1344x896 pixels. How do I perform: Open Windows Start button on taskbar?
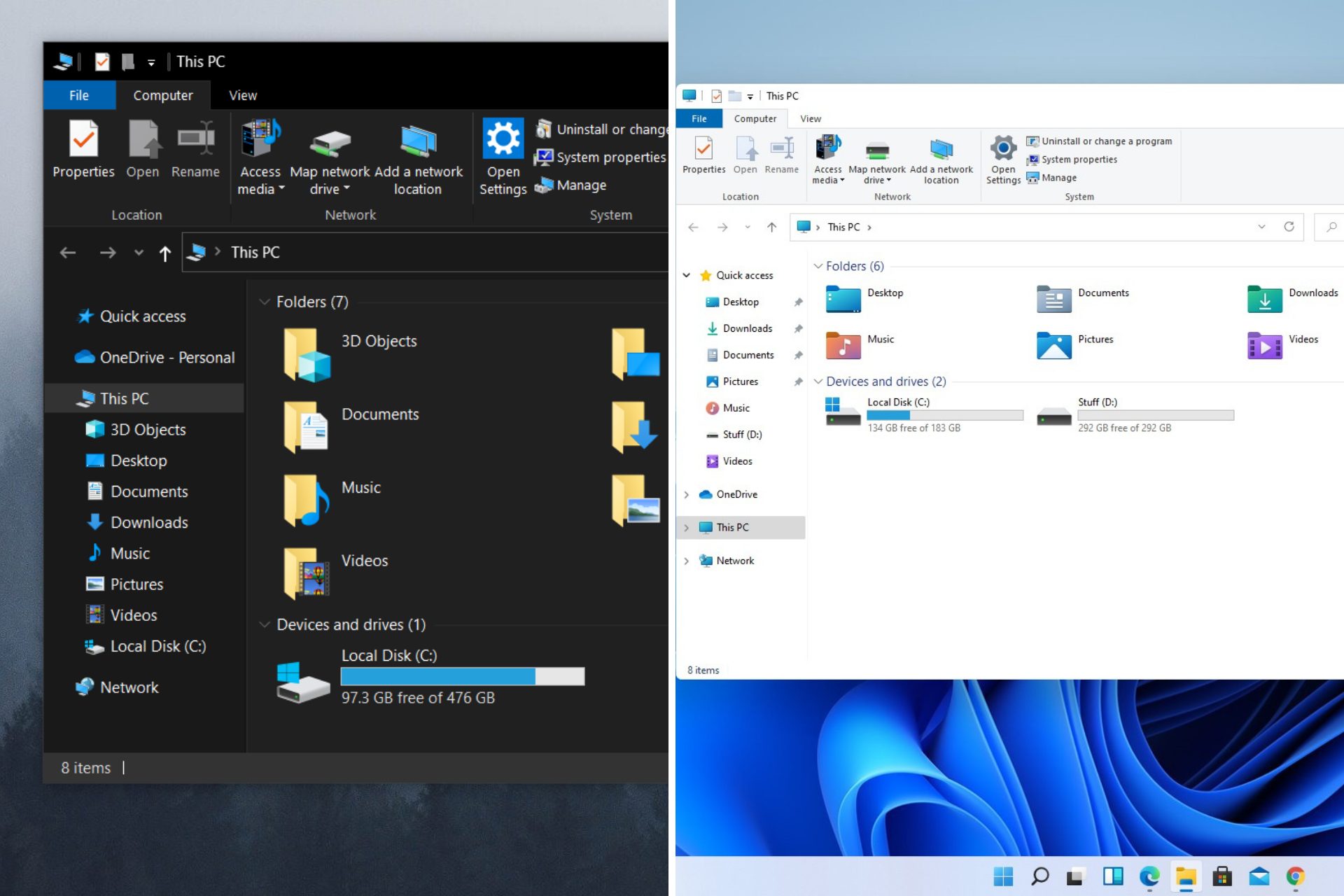(1002, 876)
